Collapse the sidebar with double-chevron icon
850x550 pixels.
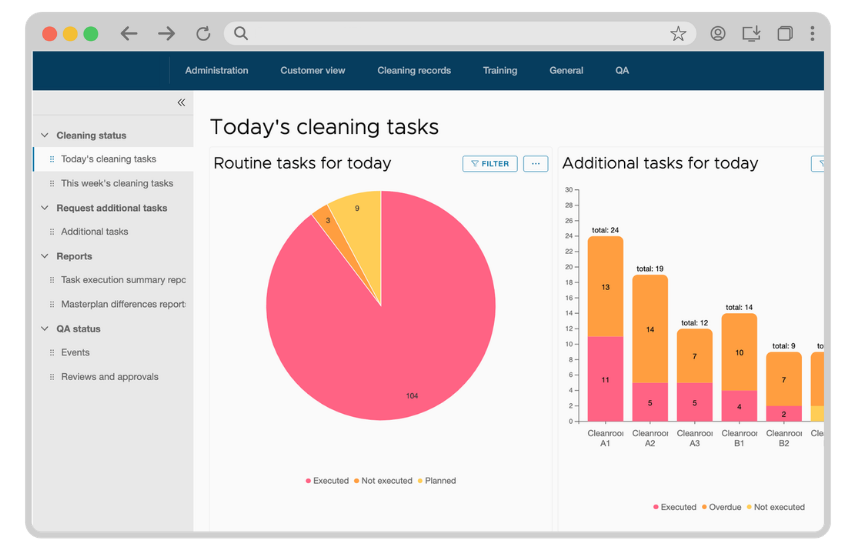pos(181,102)
